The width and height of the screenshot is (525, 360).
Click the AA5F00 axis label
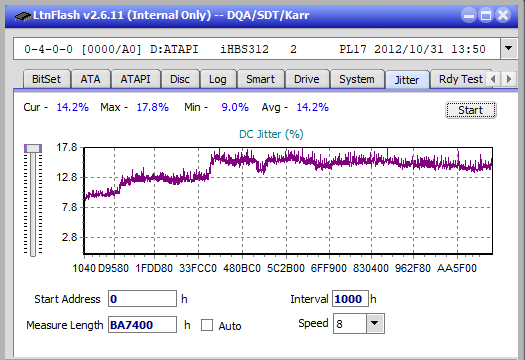[457, 268]
